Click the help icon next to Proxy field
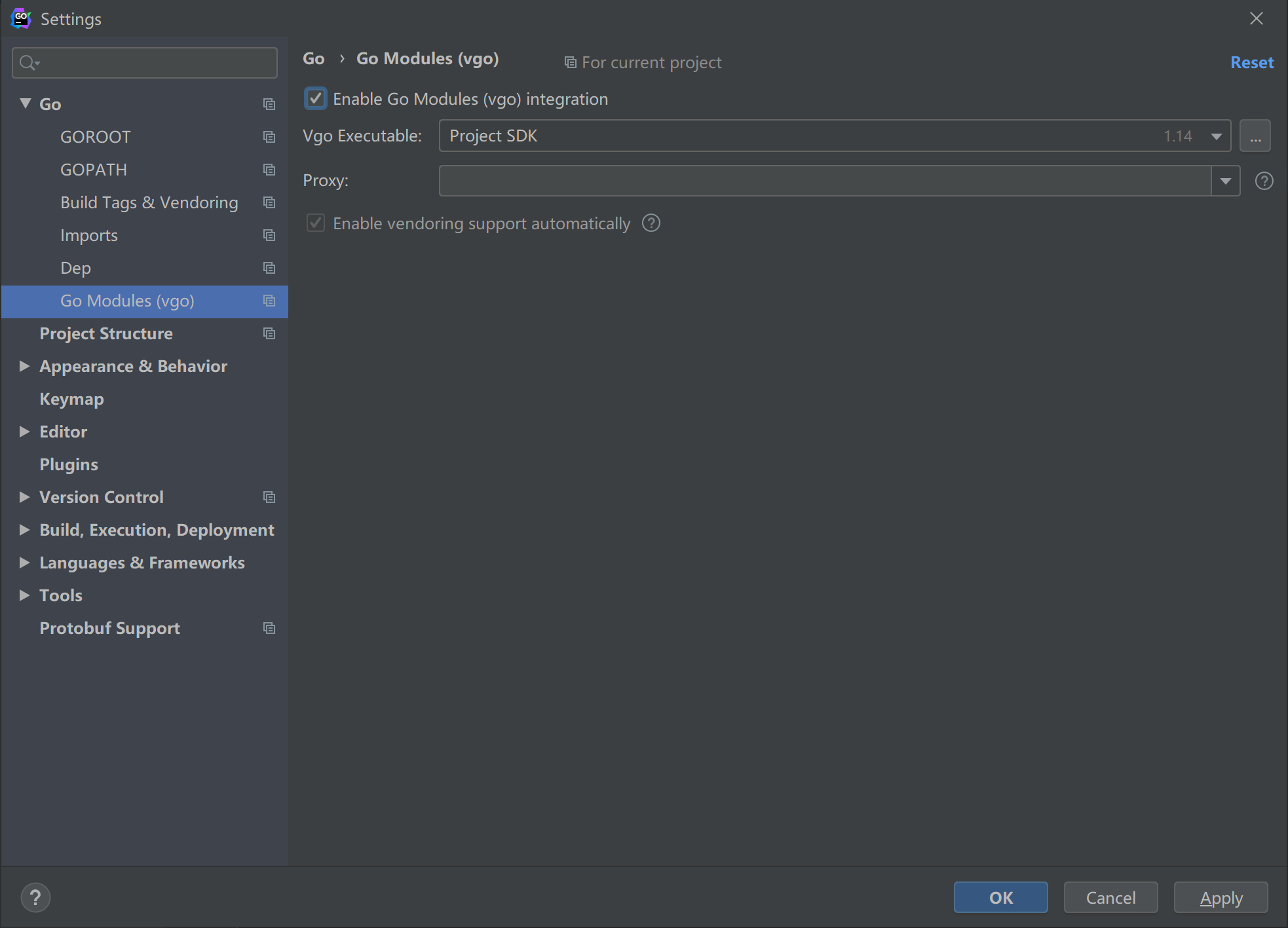The width and height of the screenshot is (1288, 928). click(x=1264, y=181)
